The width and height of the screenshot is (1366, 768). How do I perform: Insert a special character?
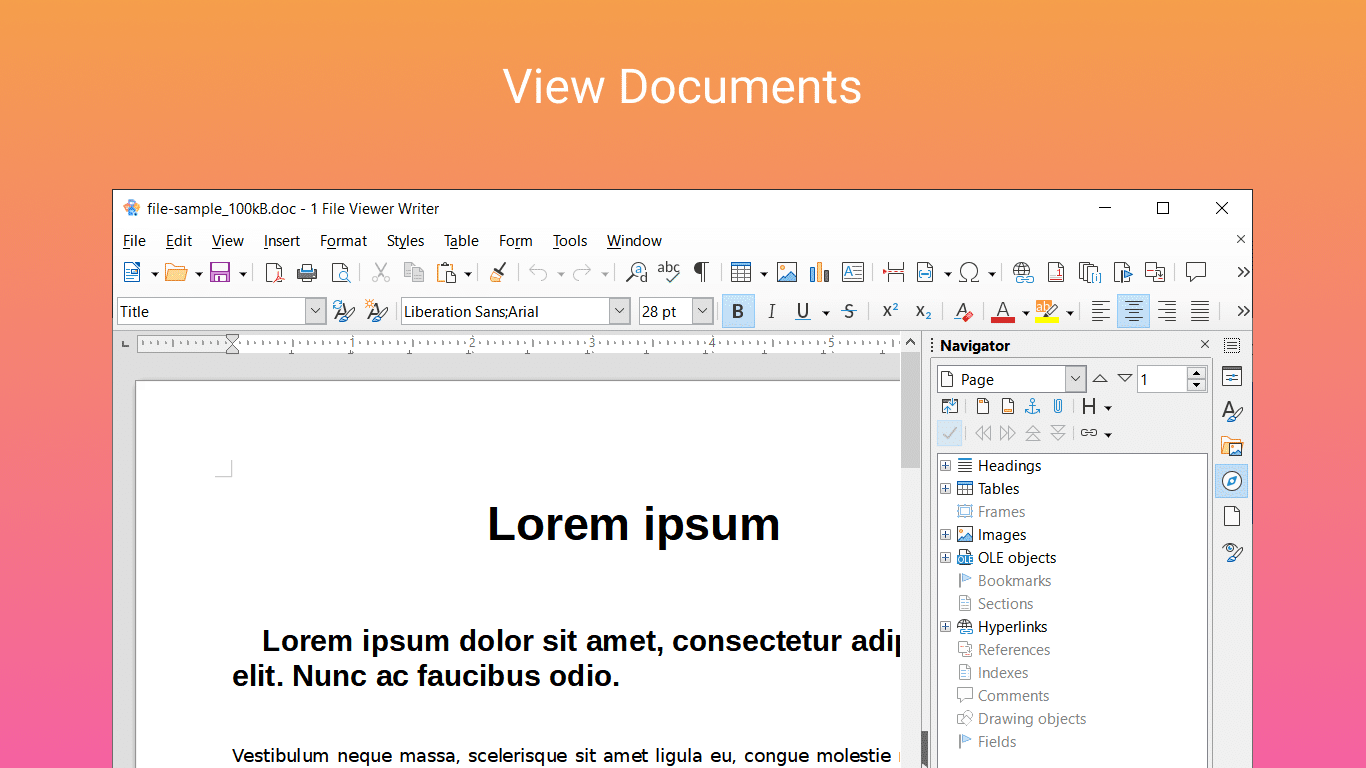click(x=970, y=272)
